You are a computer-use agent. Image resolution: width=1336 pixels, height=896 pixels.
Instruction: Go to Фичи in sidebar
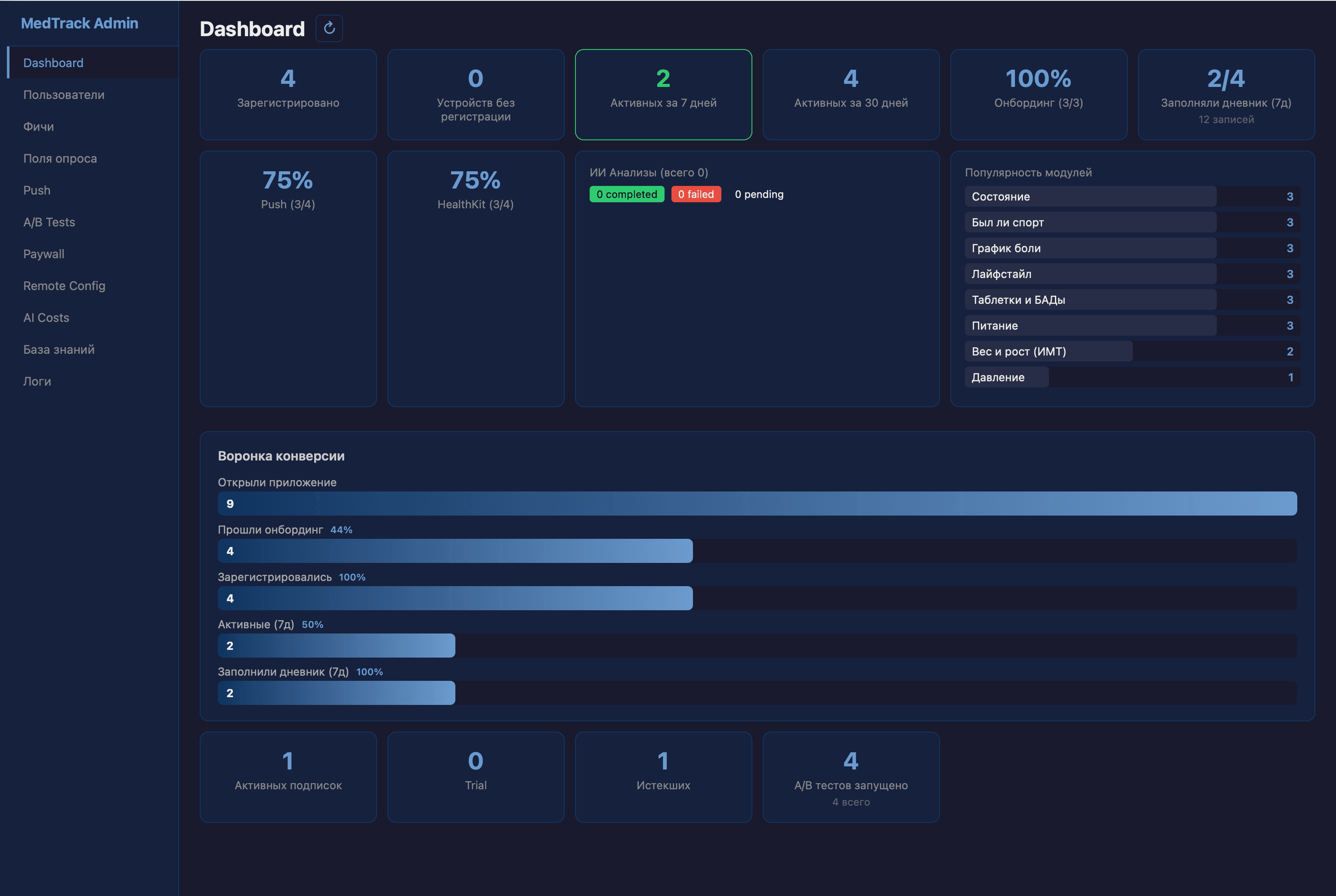tap(38, 127)
